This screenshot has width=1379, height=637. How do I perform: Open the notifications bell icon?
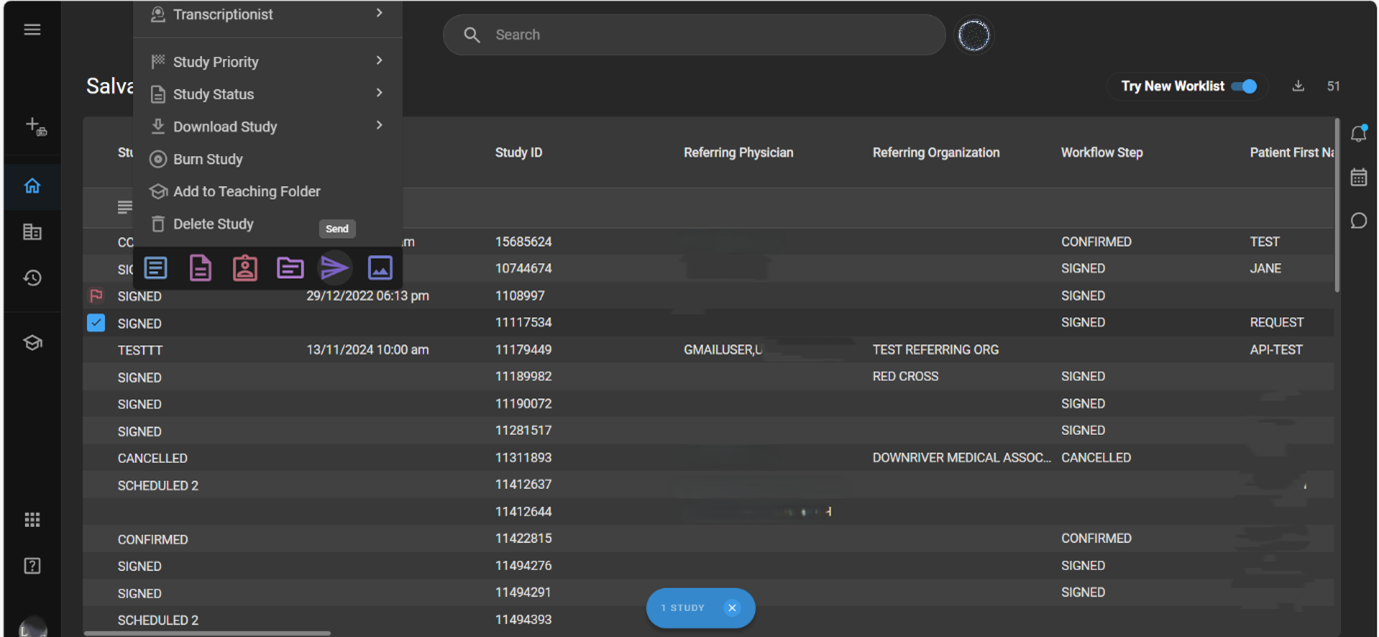[x=1358, y=134]
